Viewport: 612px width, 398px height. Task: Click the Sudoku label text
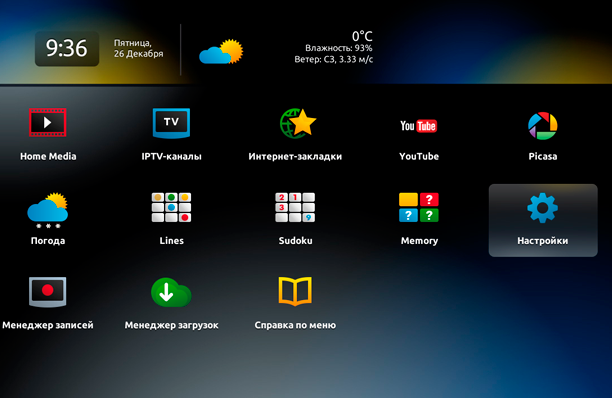click(295, 241)
